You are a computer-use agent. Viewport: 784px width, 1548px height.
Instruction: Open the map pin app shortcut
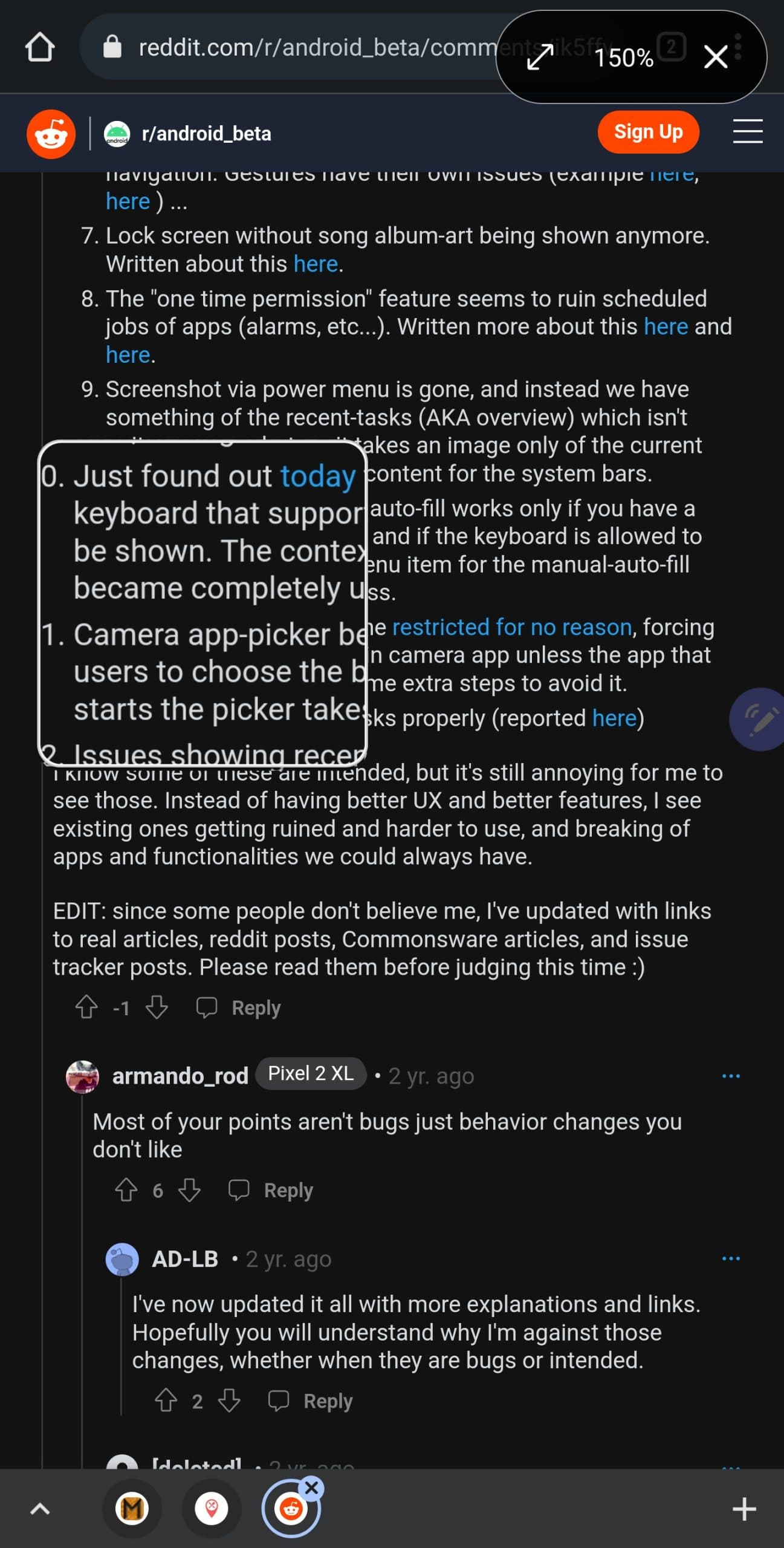coord(212,1509)
